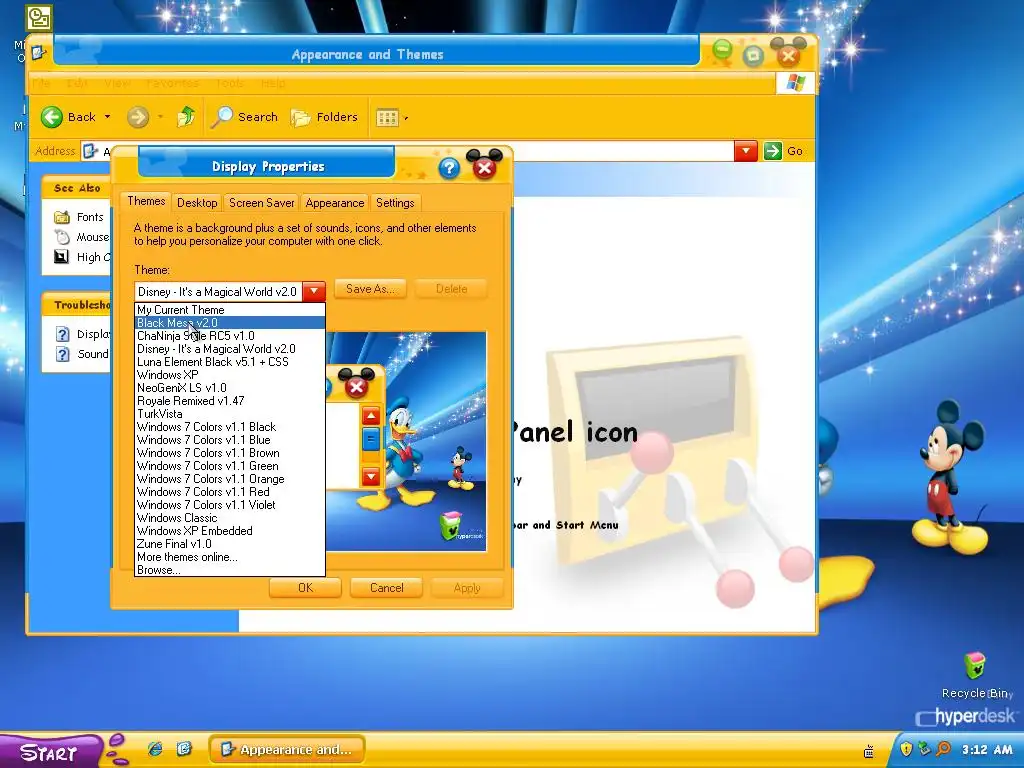Select the TurkVista theme
The width and height of the screenshot is (1024, 768).
(230, 414)
